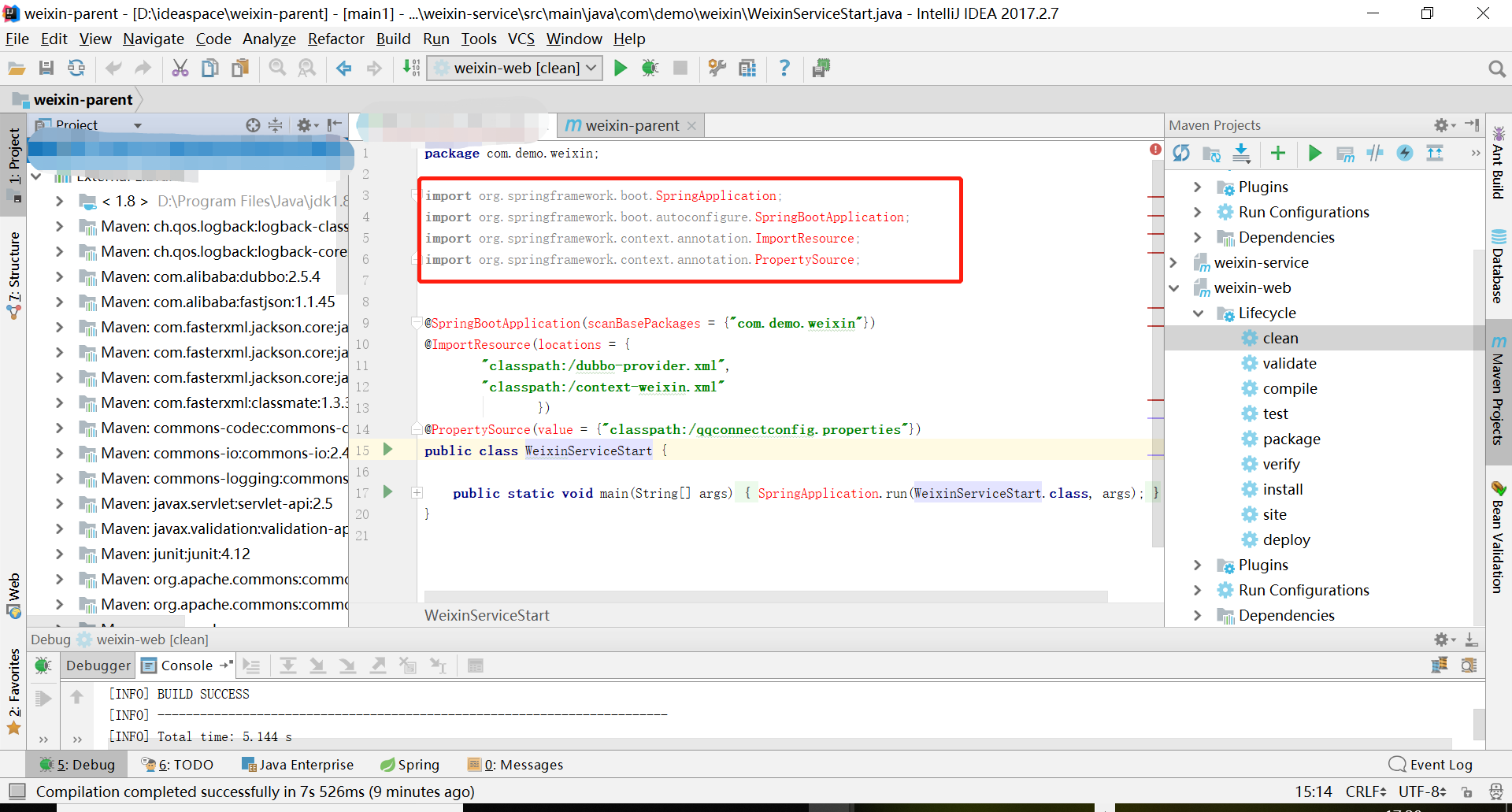Open the Spring tool window
The height and width of the screenshot is (812, 1512).
click(x=409, y=765)
